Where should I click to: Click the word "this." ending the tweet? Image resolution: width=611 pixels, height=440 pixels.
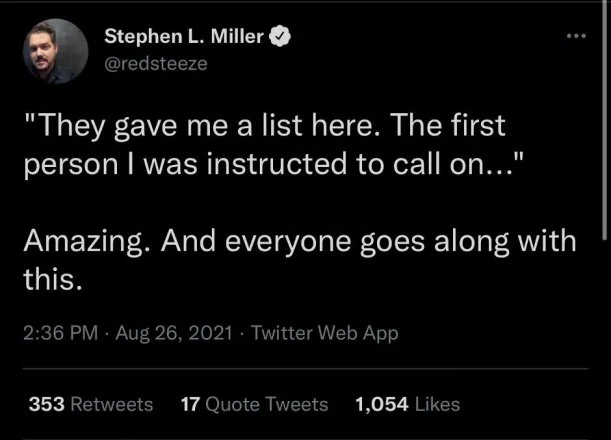point(50,281)
